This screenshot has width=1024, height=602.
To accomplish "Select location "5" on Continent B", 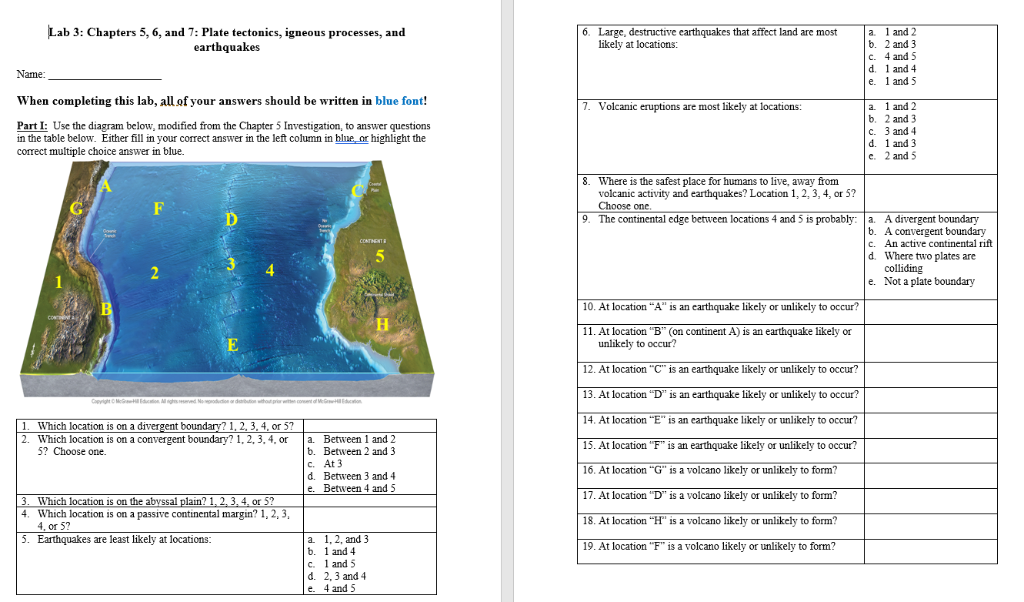I will (378, 257).
